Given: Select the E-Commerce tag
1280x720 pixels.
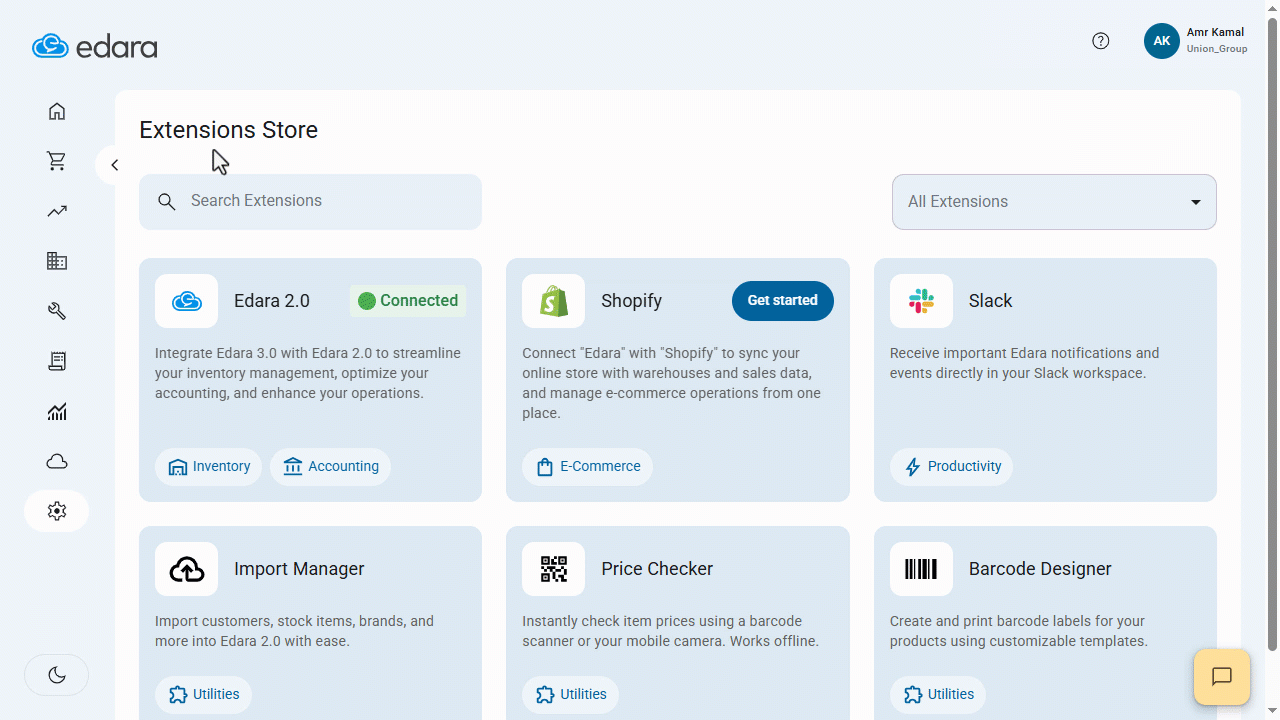Looking at the screenshot, I should [x=587, y=467].
